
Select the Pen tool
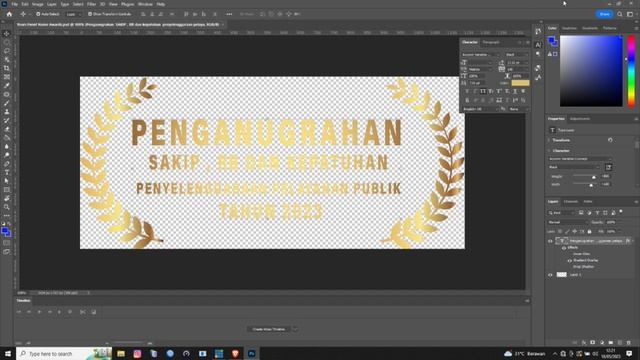pyautogui.click(x=7, y=164)
